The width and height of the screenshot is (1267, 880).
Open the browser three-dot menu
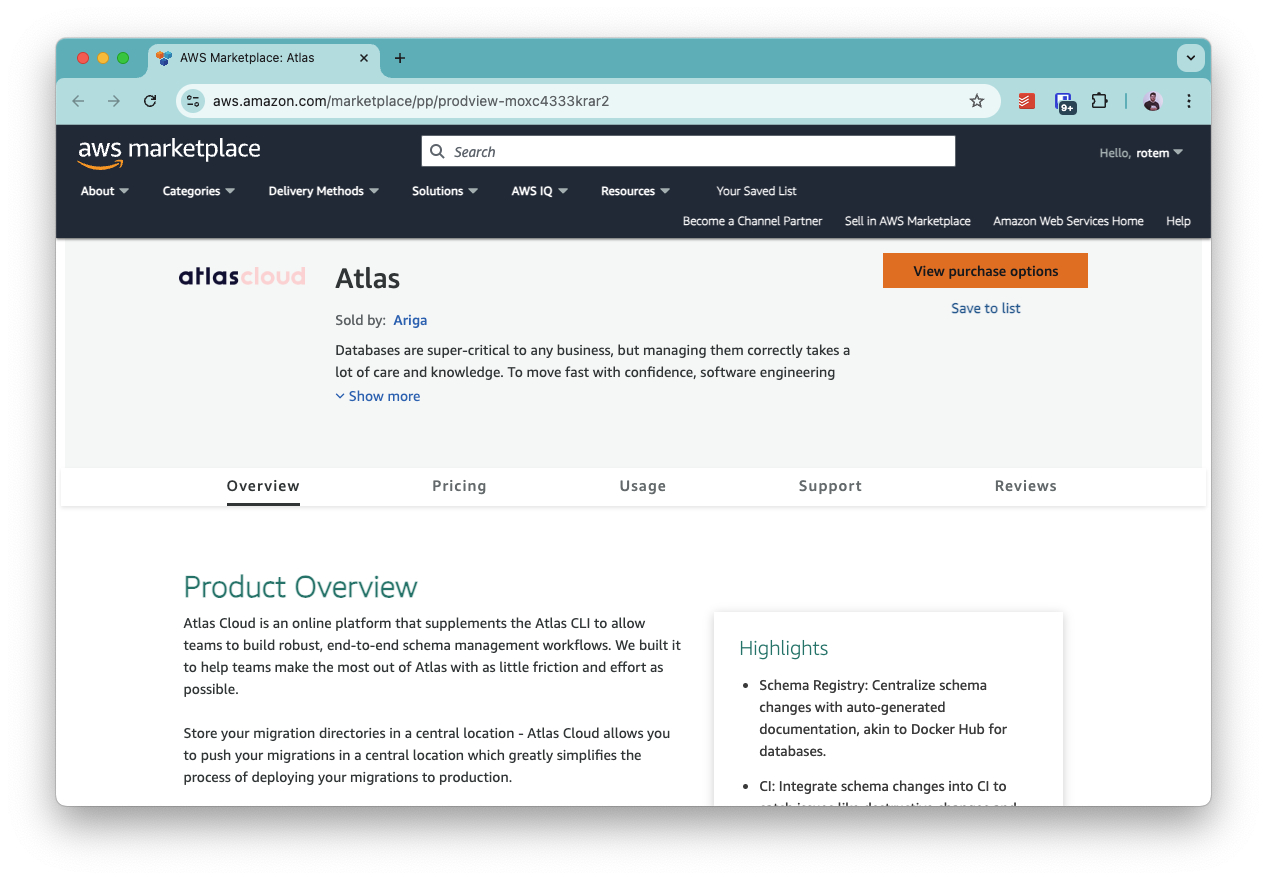click(1188, 101)
